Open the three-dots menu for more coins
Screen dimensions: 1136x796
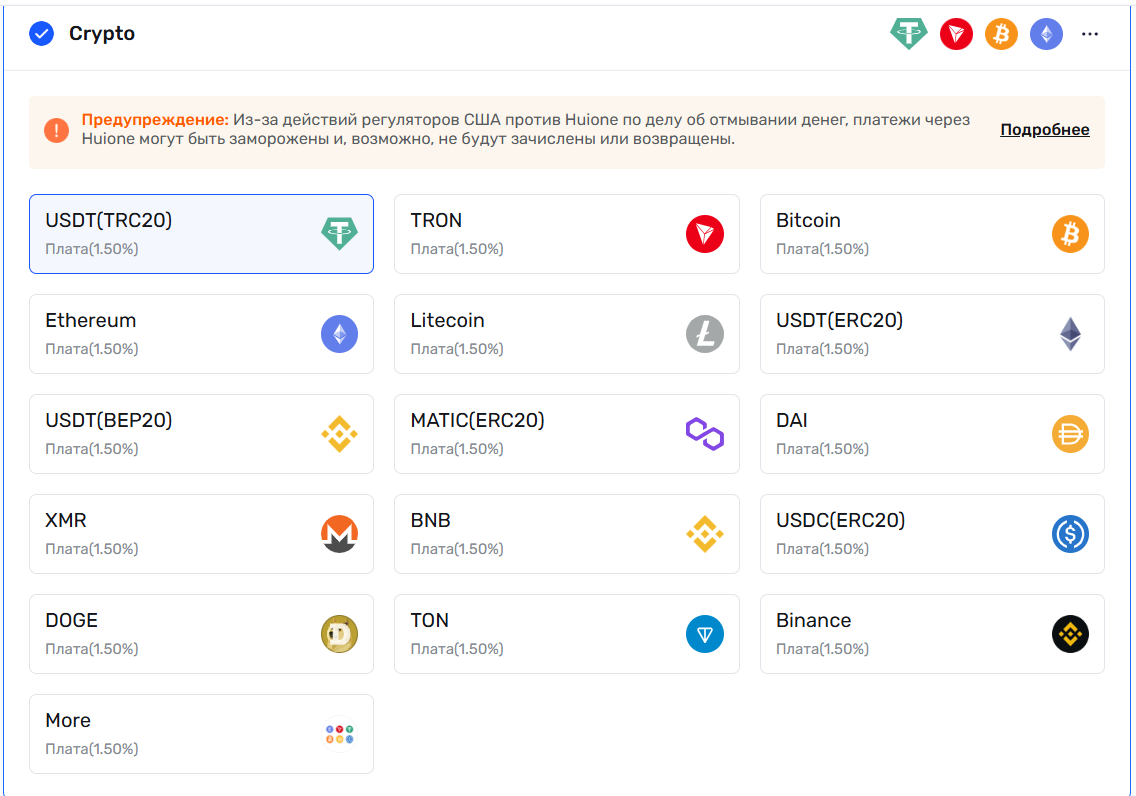[1090, 34]
